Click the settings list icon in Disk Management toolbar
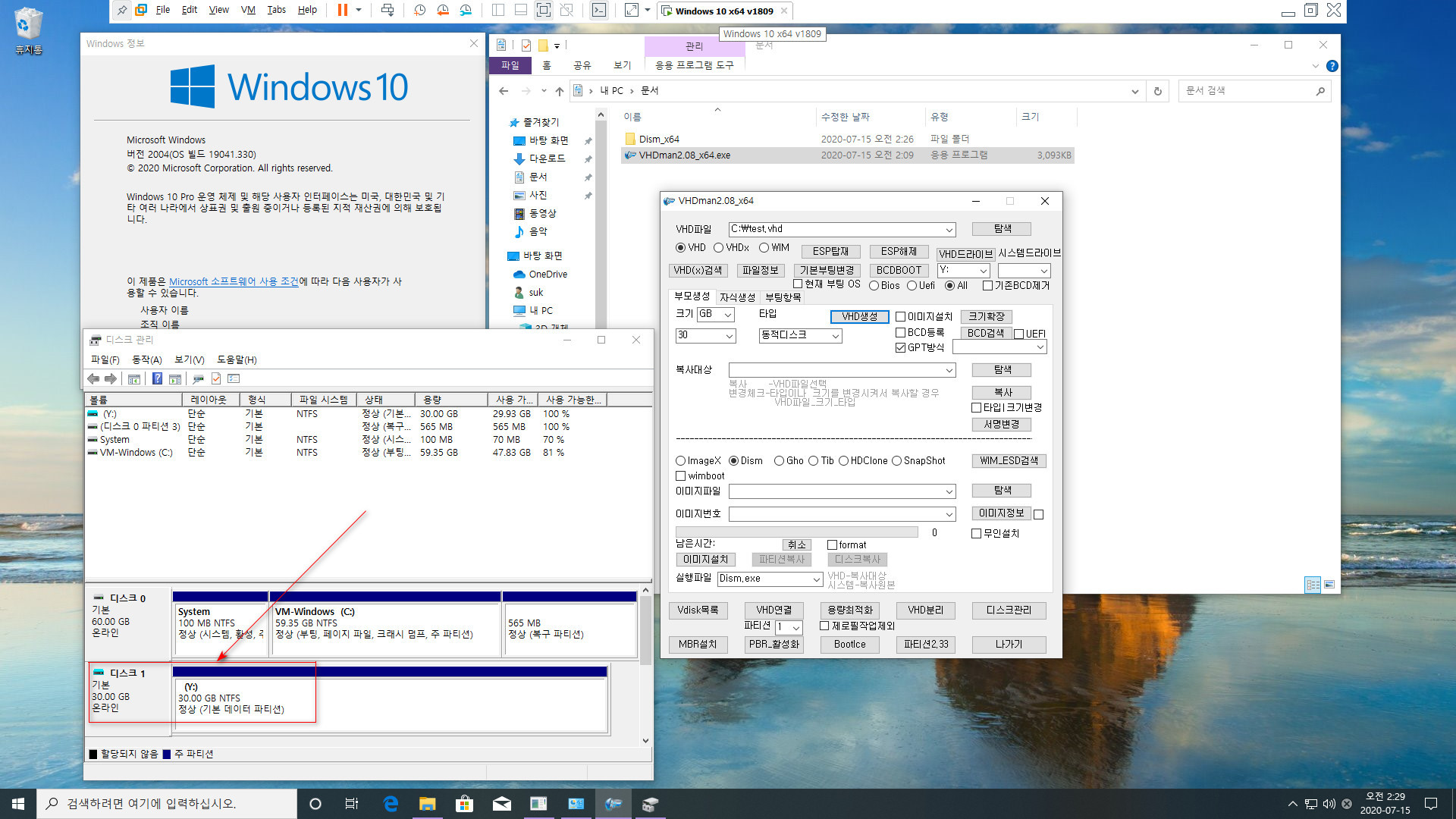The image size is (1456, 819). pyautogui.click(x=234, y=378)
